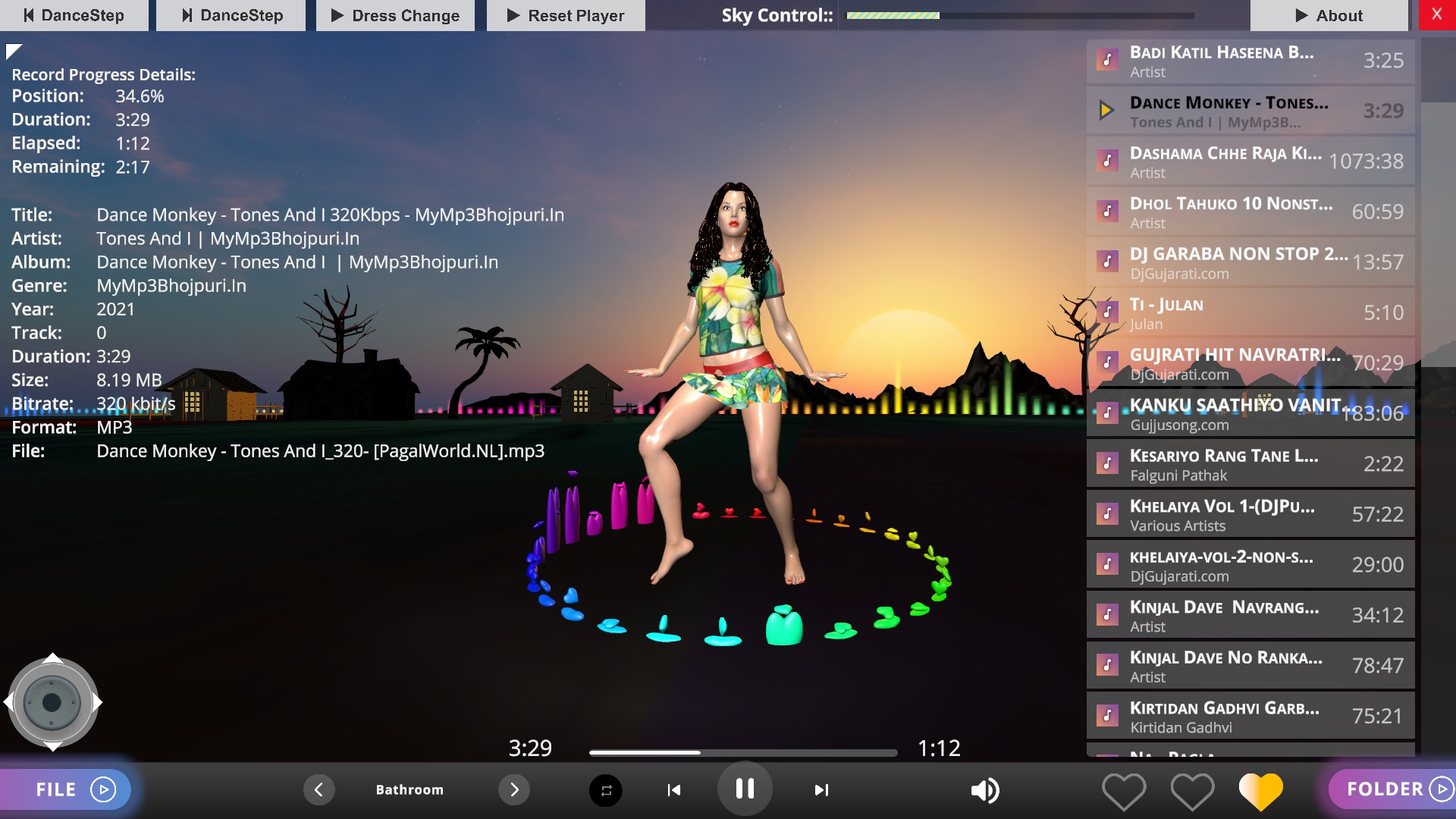This screenshot has height=819, width=1456.
Task: Click music note icon of Kirtidan Gadhvi Garb
Action: (x=1107, y=716)
